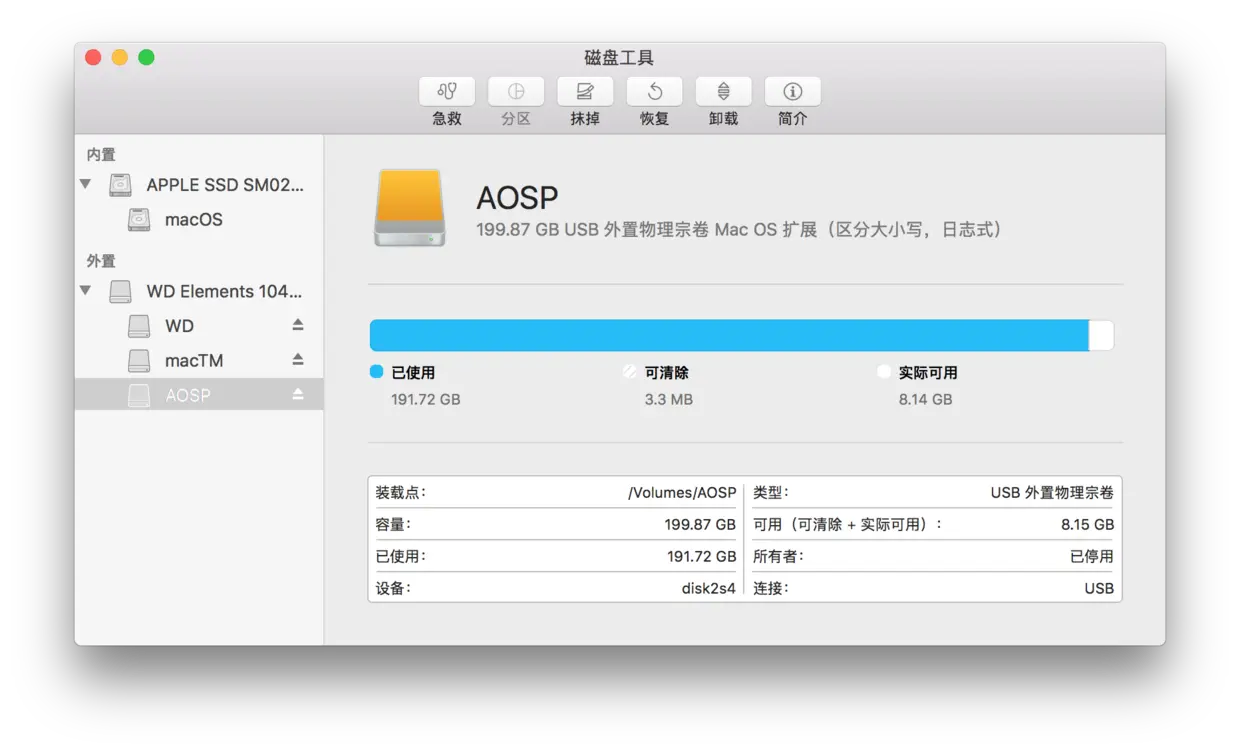Eject the WD volume
1240x752 pixels.
(298, 325)
